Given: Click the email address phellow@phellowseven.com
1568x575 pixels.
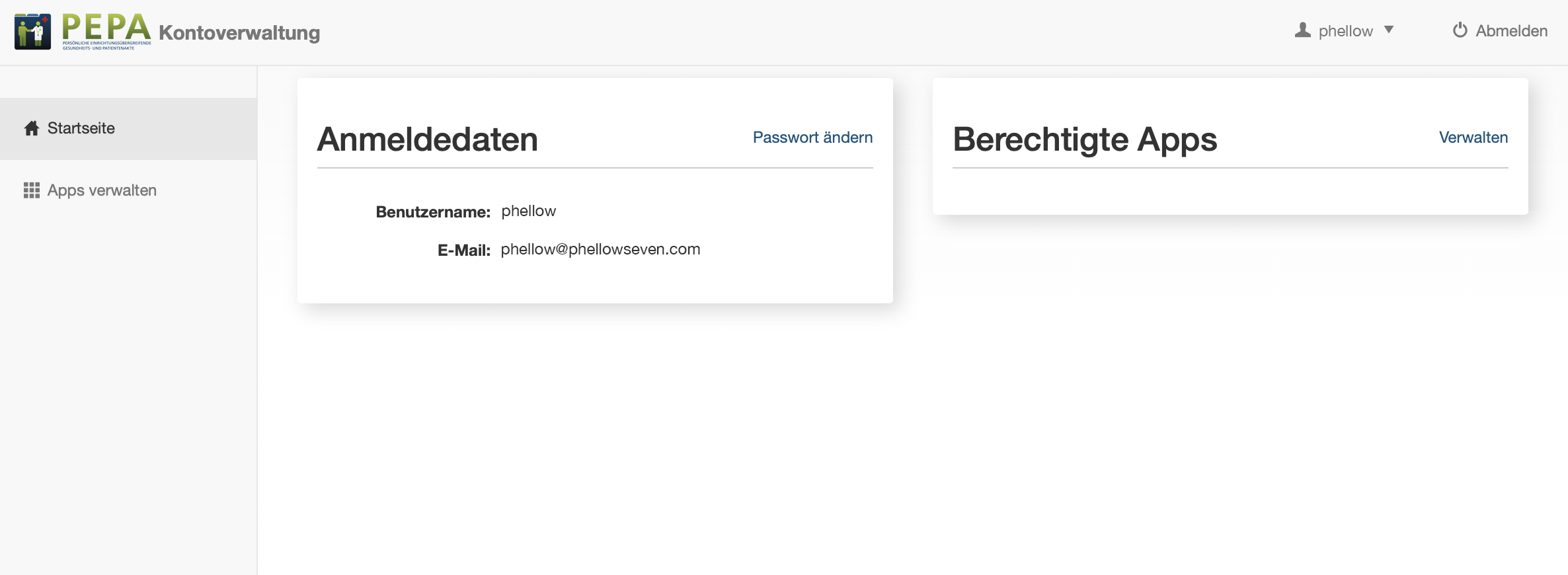Looking at the screenshot, I should [x=600, y=249].
